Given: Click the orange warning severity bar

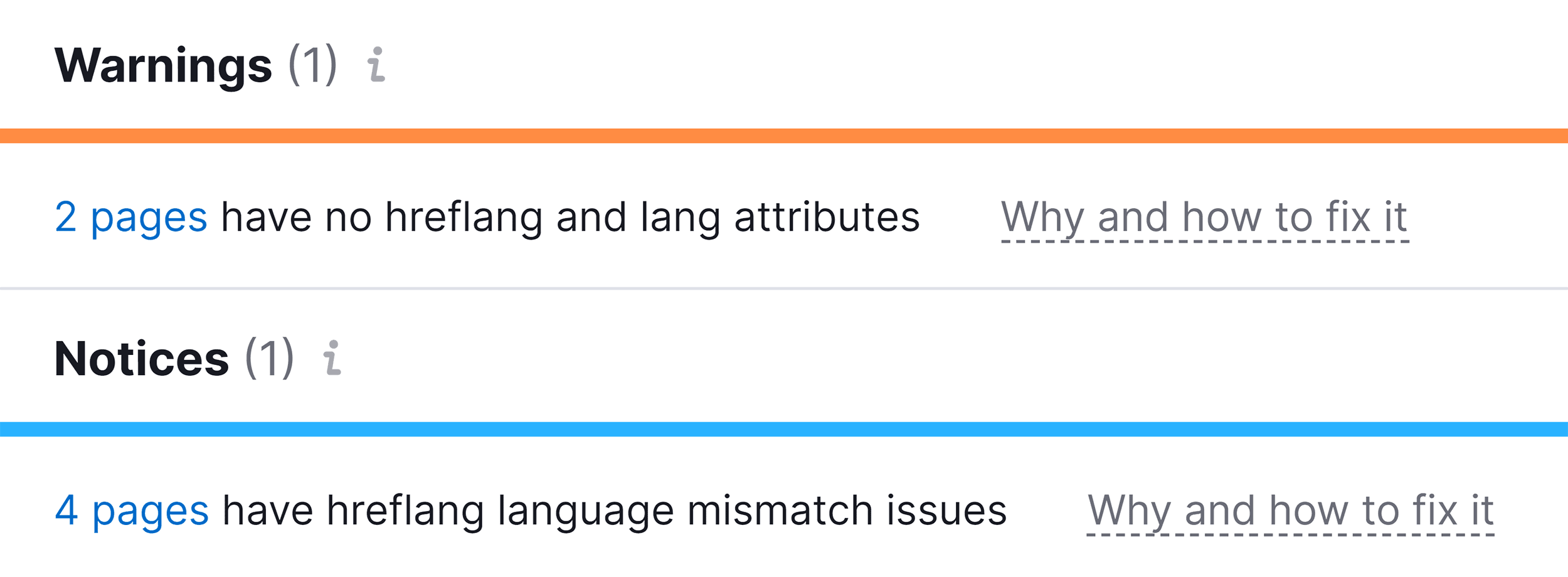Looking at the screenshot, I should tap(784, 136).
